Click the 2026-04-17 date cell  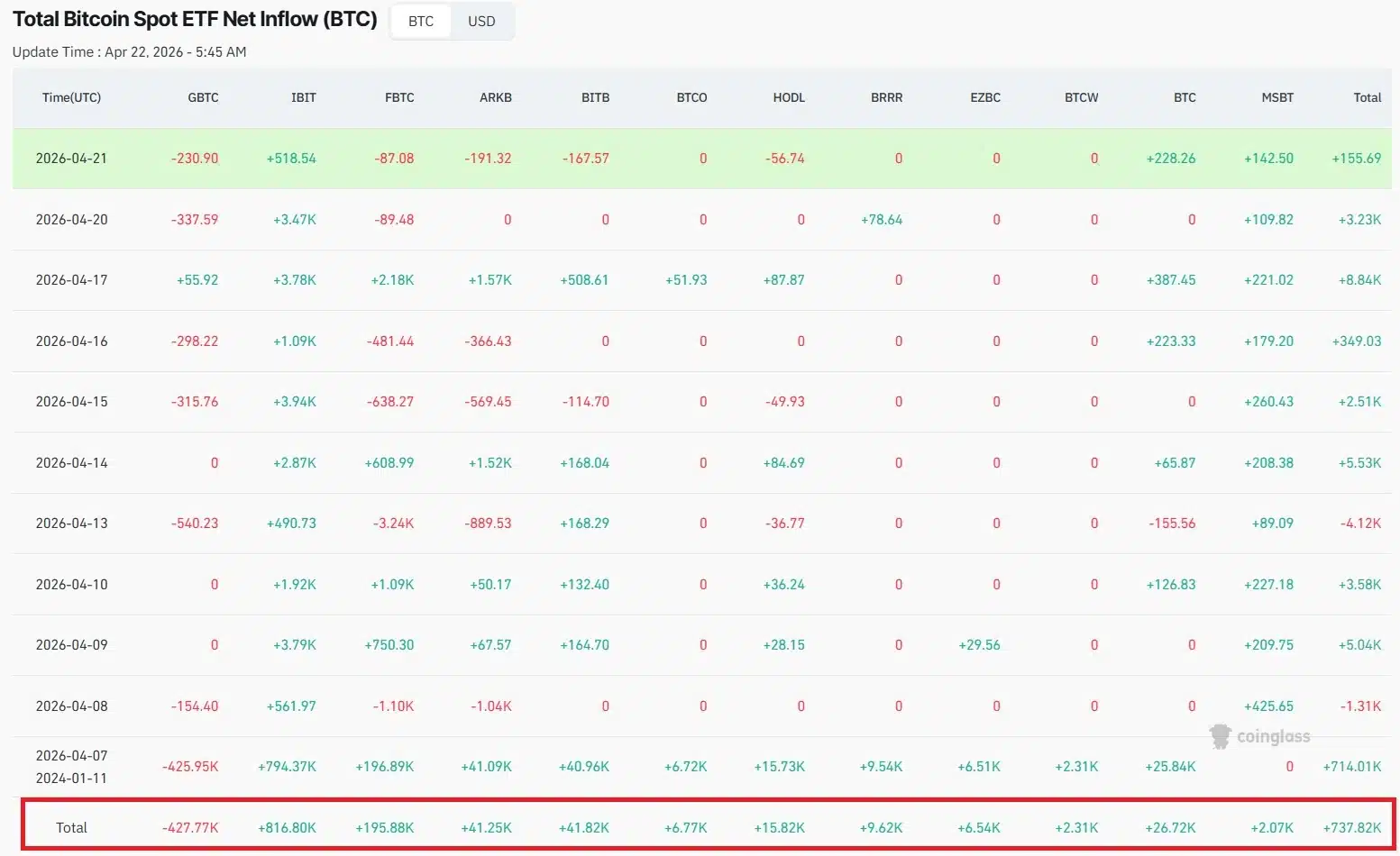tap(71, 280)
